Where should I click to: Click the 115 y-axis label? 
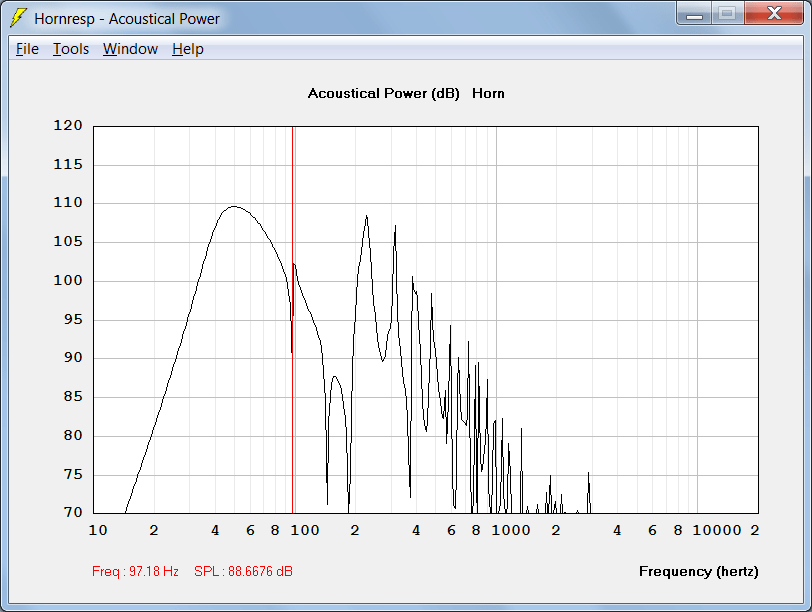[x=68, y=165]
